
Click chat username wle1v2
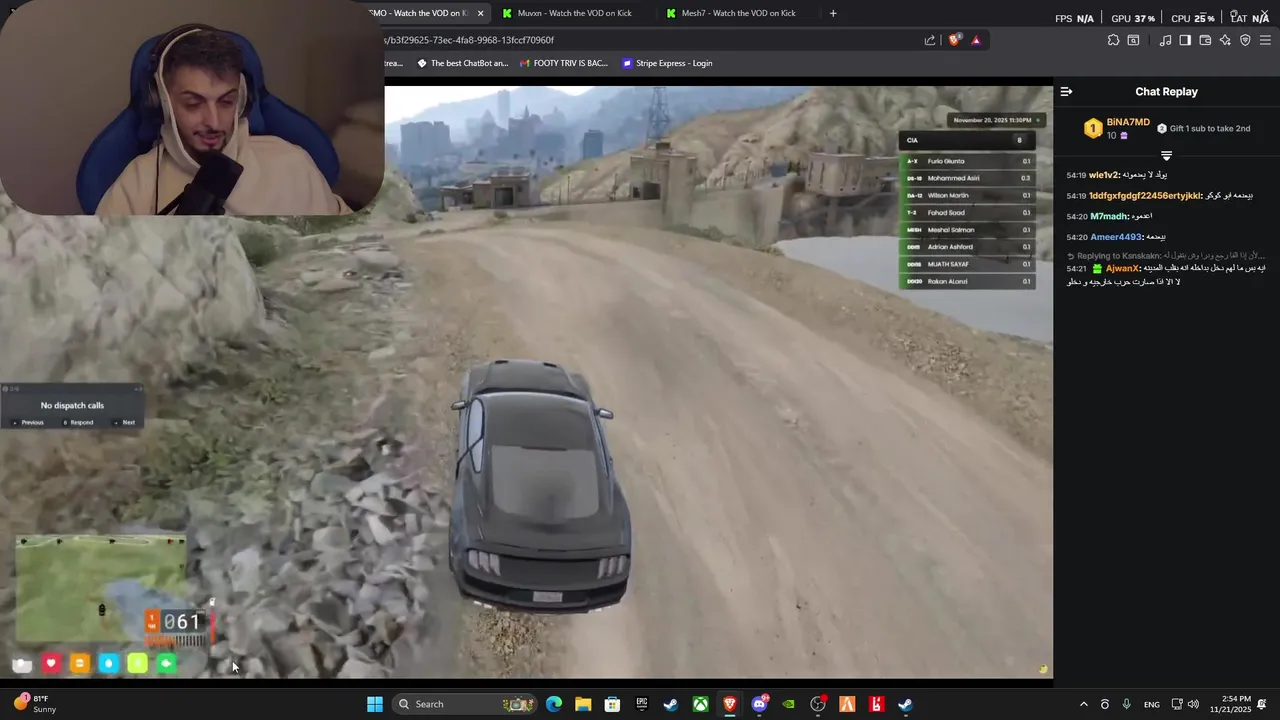coord(1104,175)
